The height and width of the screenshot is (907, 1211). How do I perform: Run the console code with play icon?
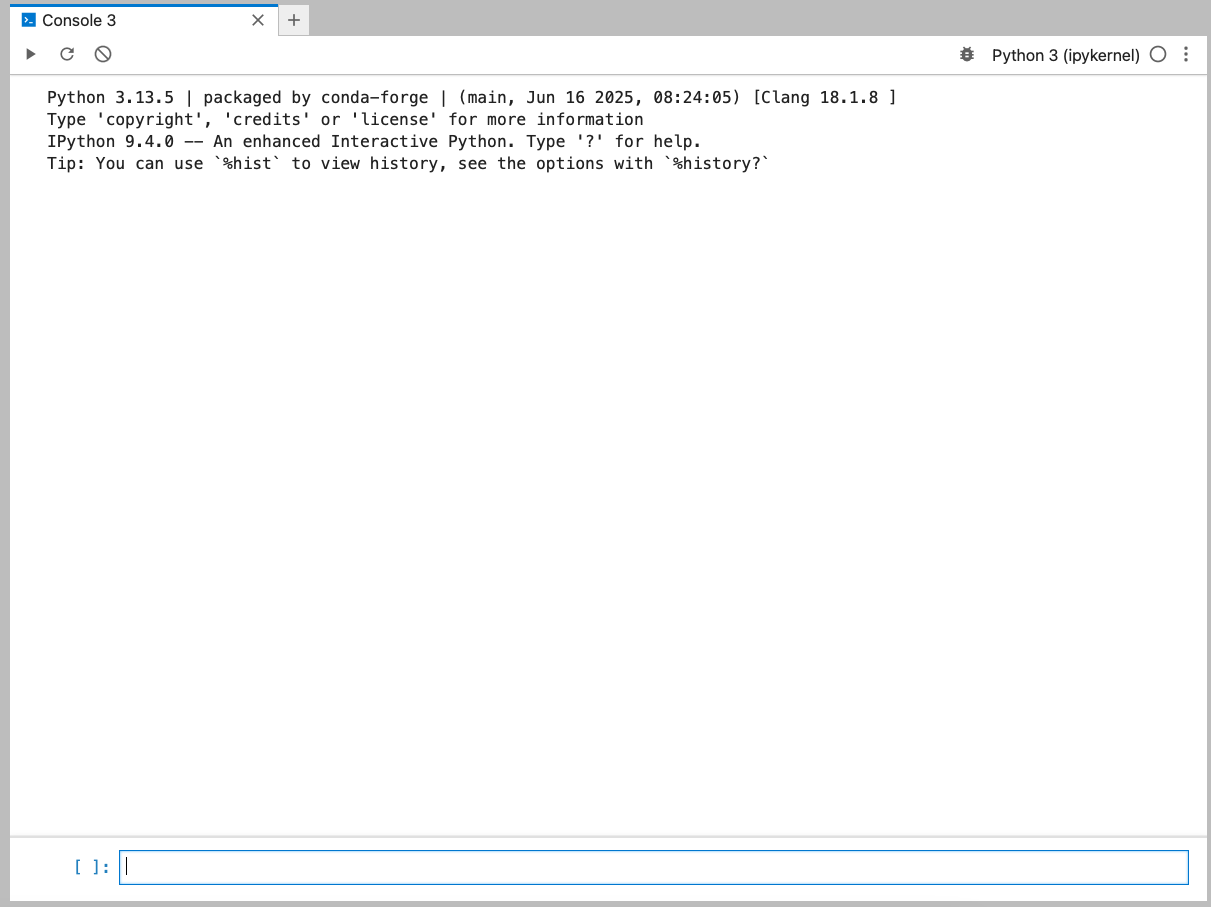coord(31,54)
